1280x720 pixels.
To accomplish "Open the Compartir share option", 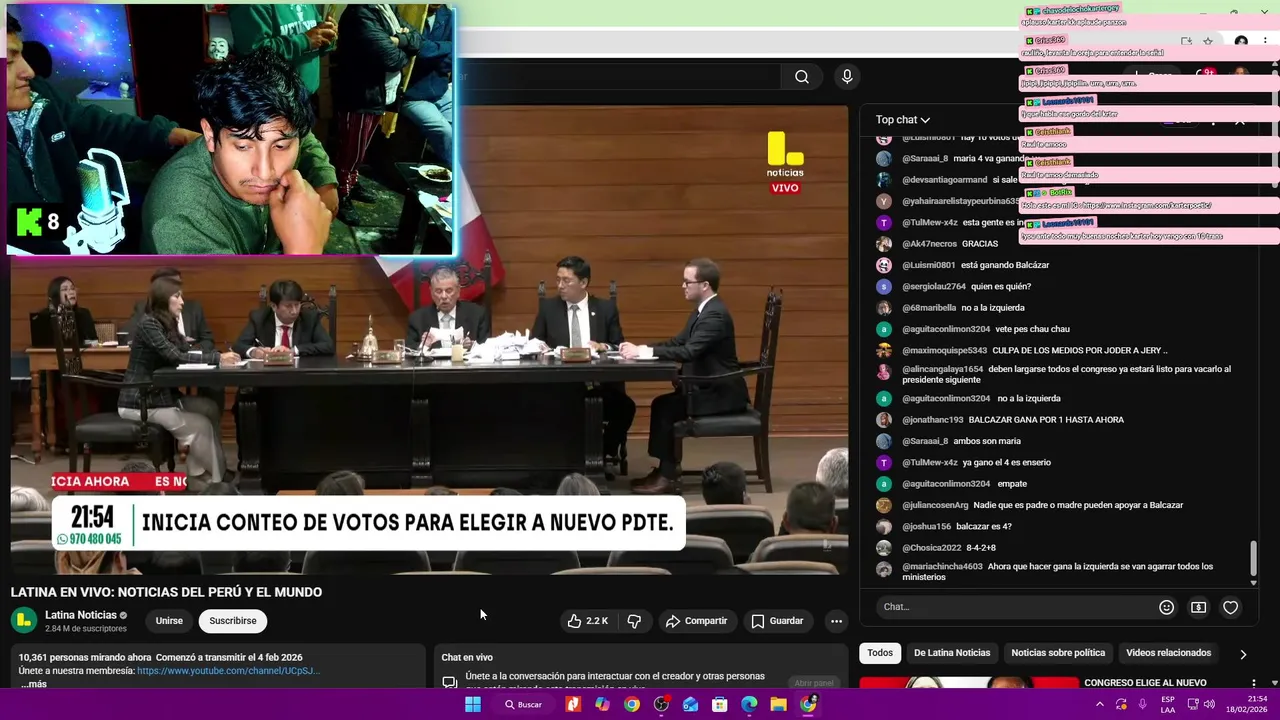I will (697, 621).
